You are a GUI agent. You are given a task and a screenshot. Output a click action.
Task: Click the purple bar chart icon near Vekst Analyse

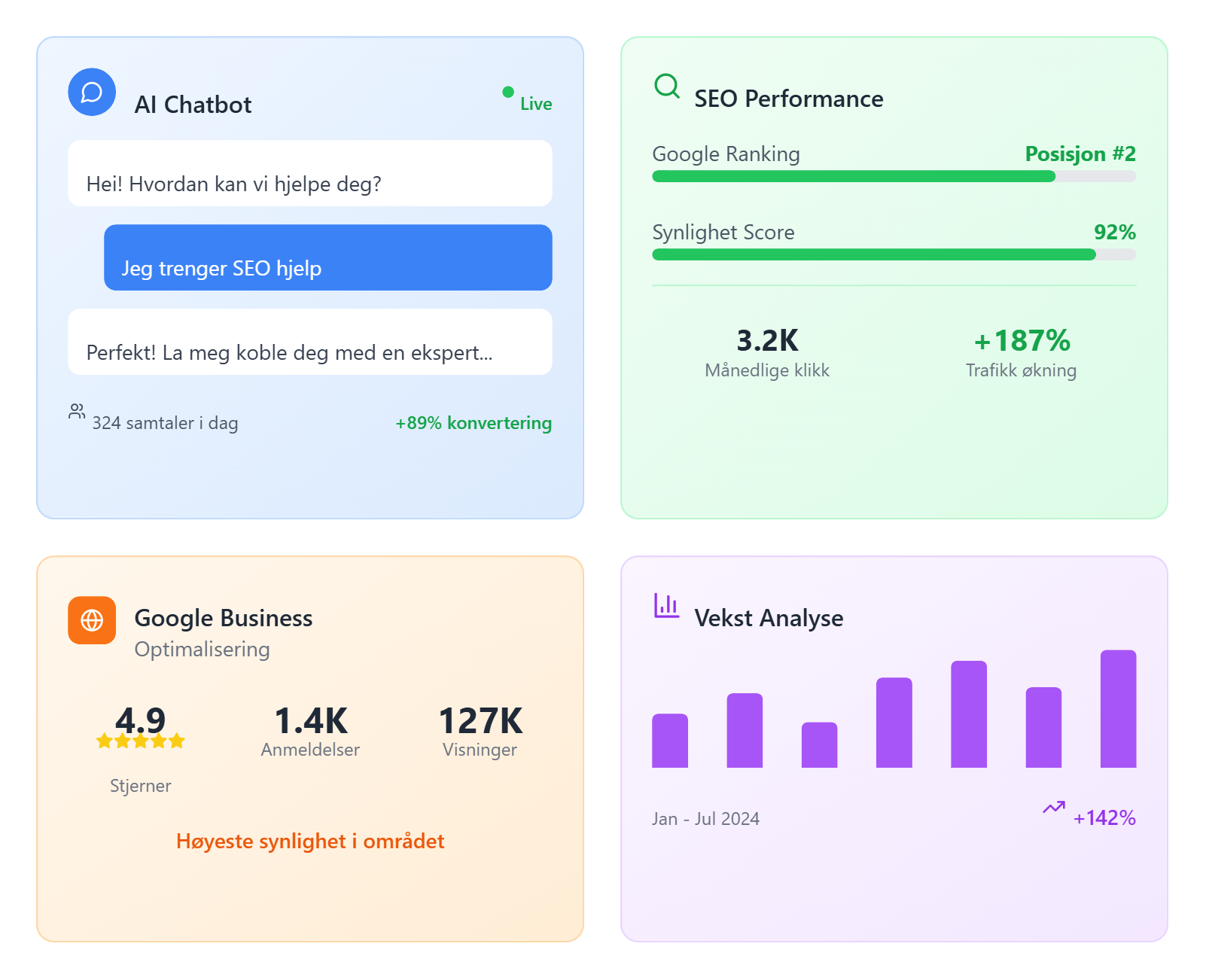[x=667, y=605]
